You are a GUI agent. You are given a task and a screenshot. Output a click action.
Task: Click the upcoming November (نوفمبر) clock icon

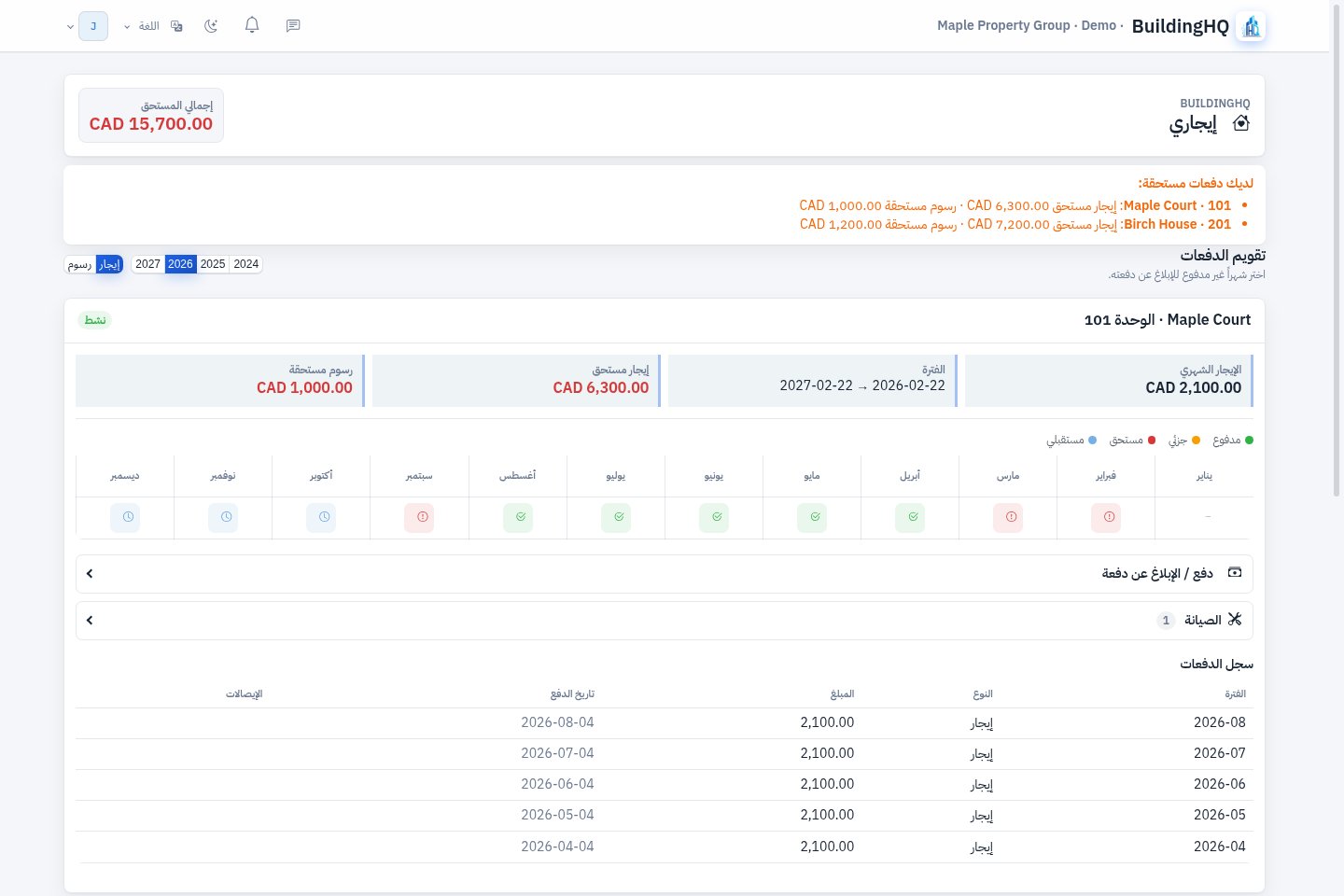click(223, 518)
